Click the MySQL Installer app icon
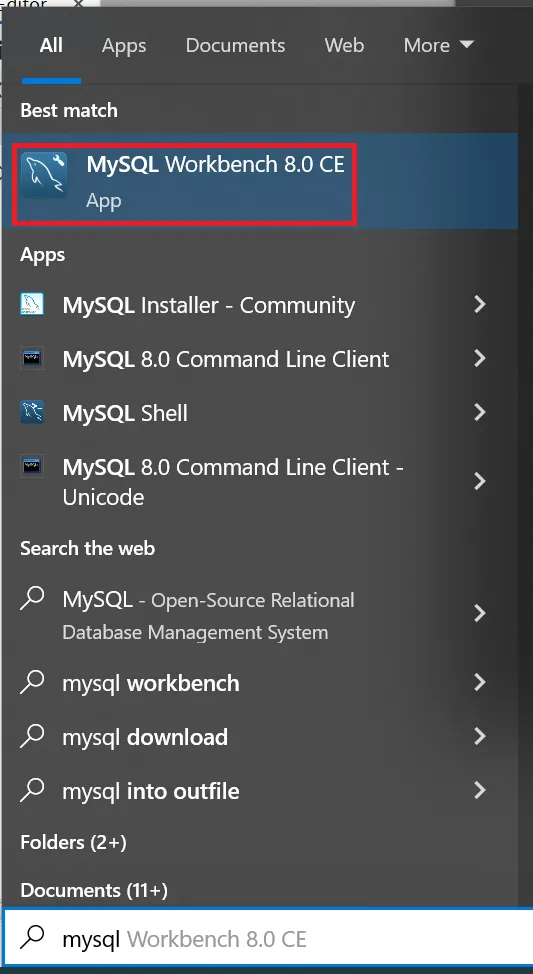 [x=32, y=304]
